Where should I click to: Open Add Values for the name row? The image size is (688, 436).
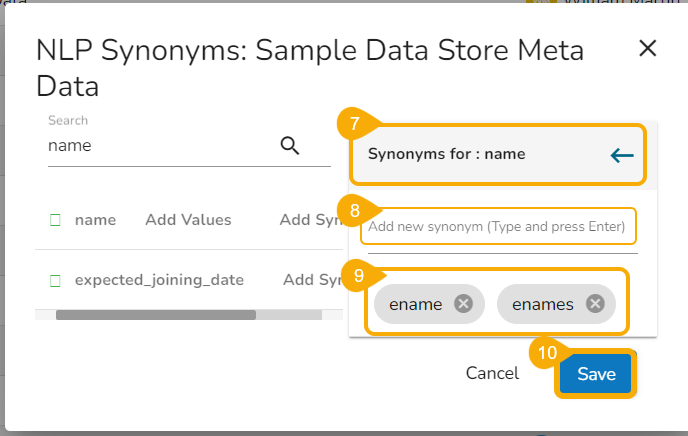[188, 220]
